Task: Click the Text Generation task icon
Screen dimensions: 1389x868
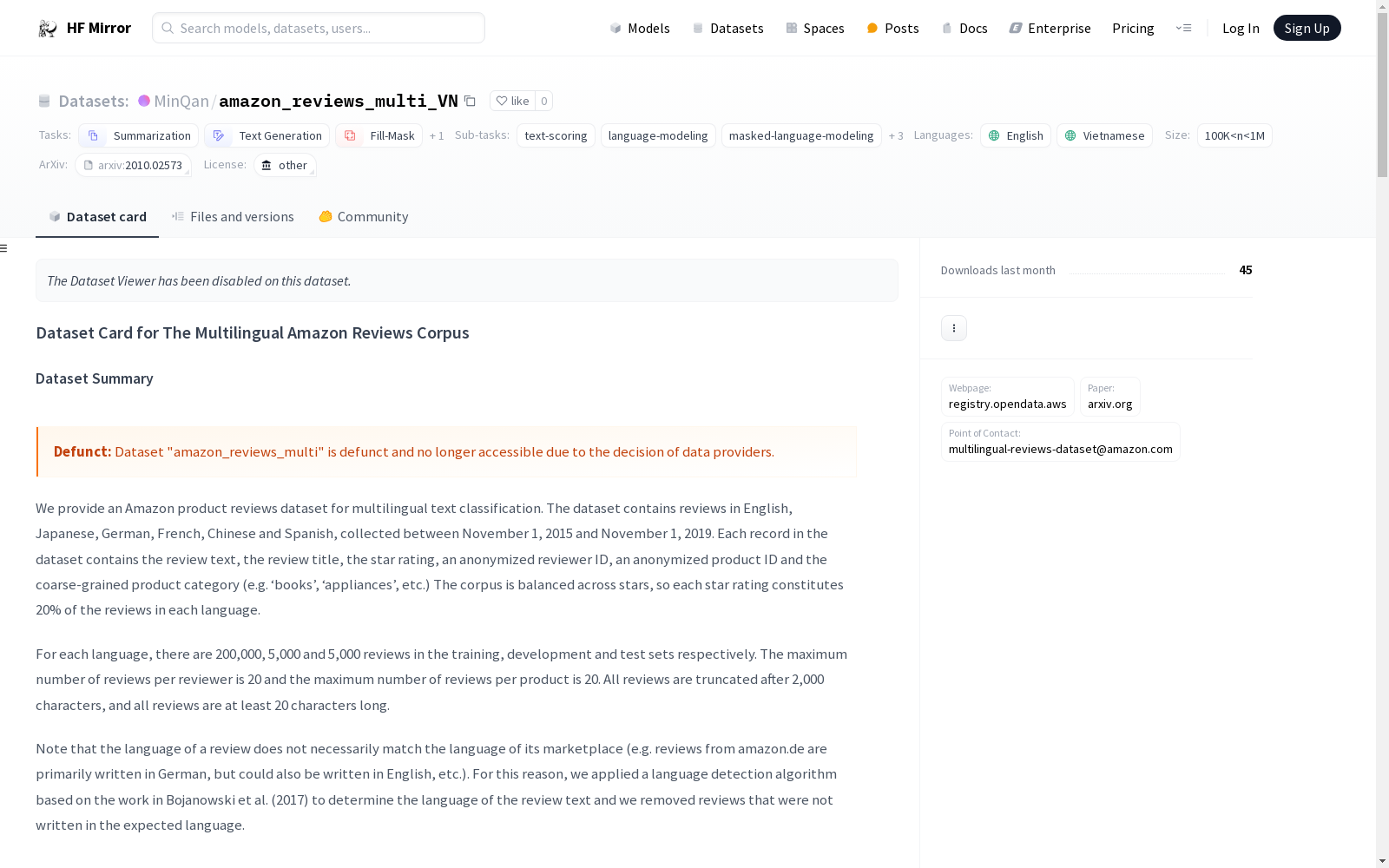Action: point(219,135)
